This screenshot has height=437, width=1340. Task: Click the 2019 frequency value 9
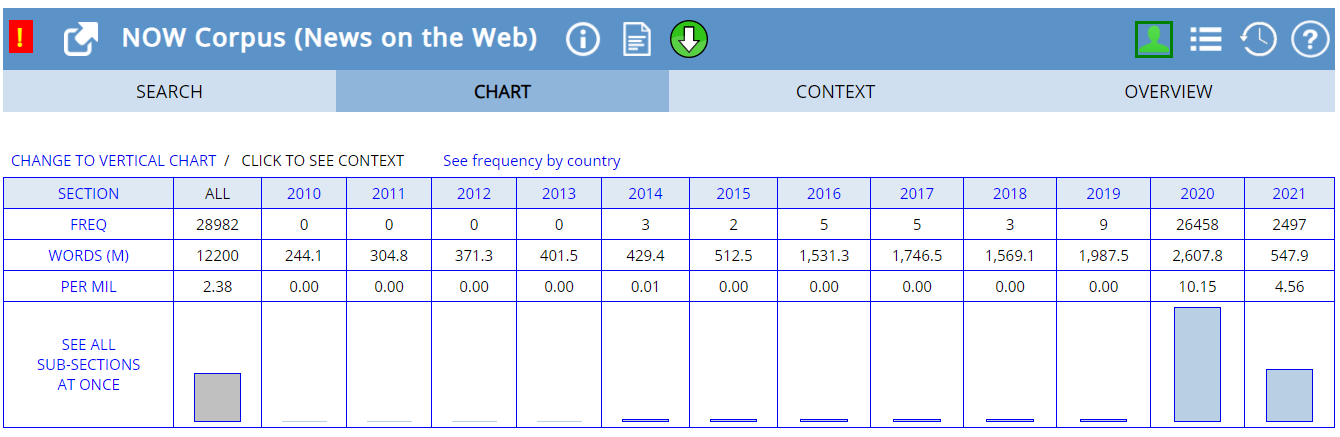click(x=1103, y=225)
